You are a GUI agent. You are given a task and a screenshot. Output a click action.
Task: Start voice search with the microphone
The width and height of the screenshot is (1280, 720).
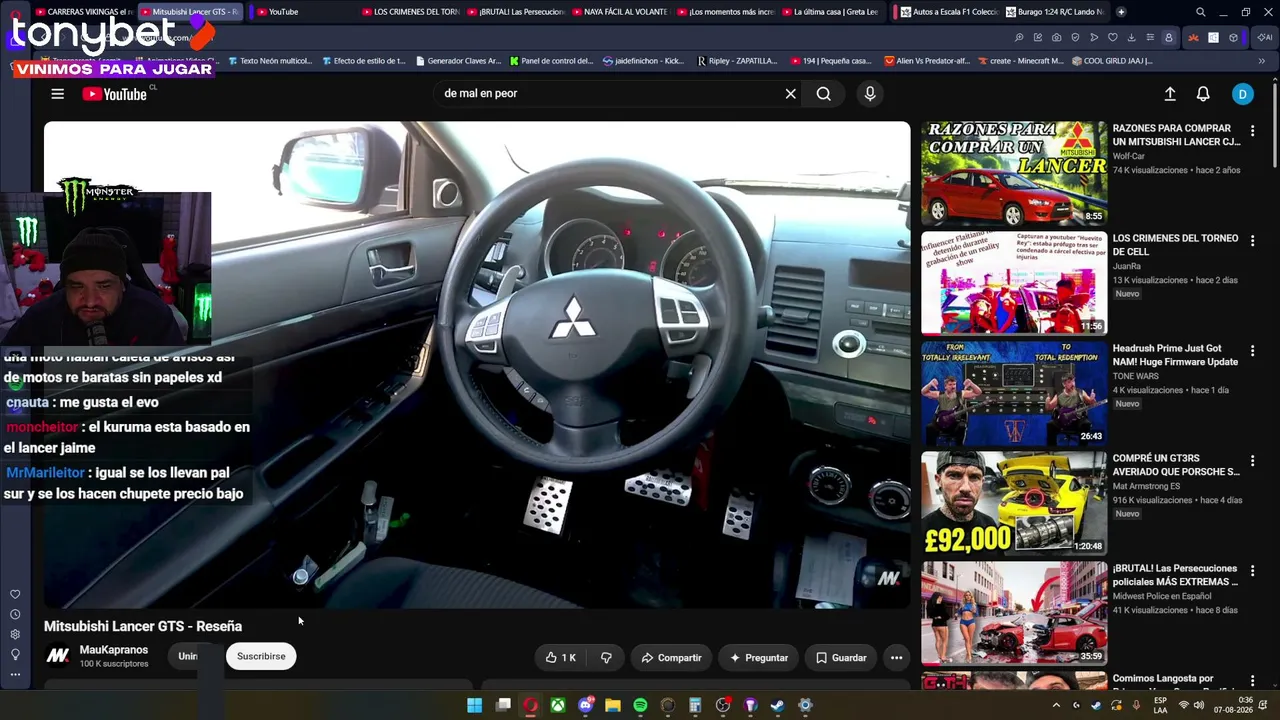click(x=870, y=94)
